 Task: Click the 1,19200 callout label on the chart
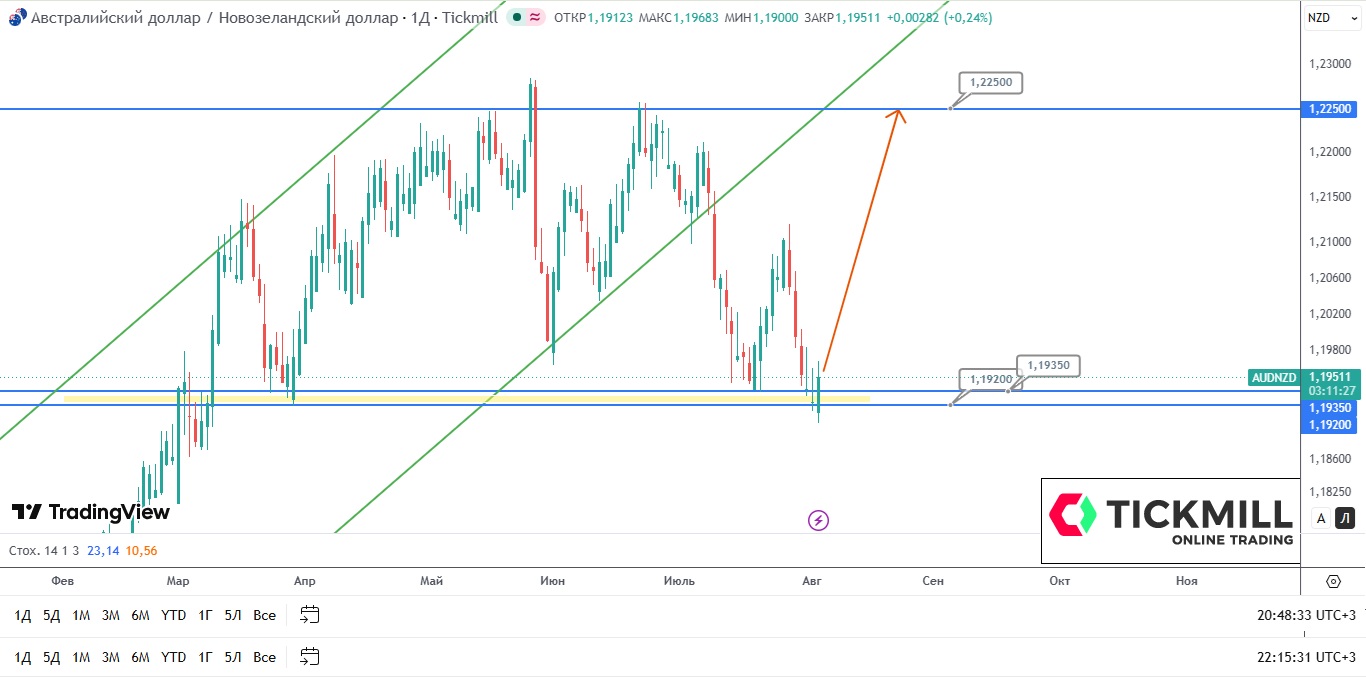point(991,379)
